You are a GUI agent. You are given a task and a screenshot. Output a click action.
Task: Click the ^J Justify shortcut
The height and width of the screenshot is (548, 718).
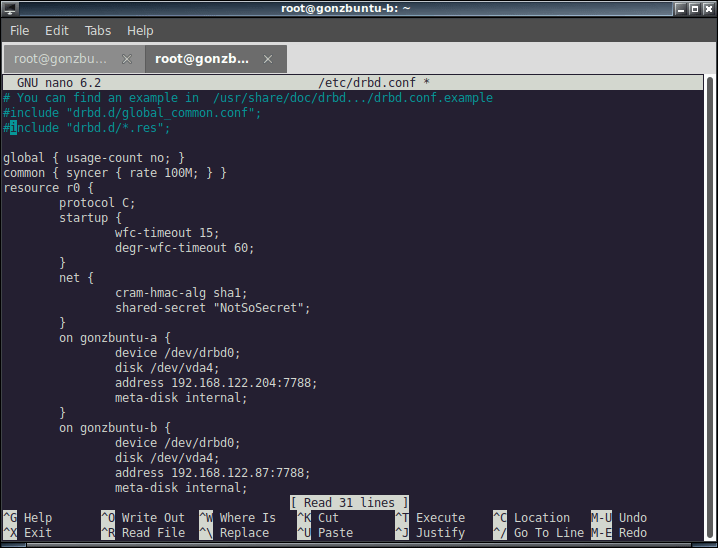pyautogui.click(x=430, y=533)
